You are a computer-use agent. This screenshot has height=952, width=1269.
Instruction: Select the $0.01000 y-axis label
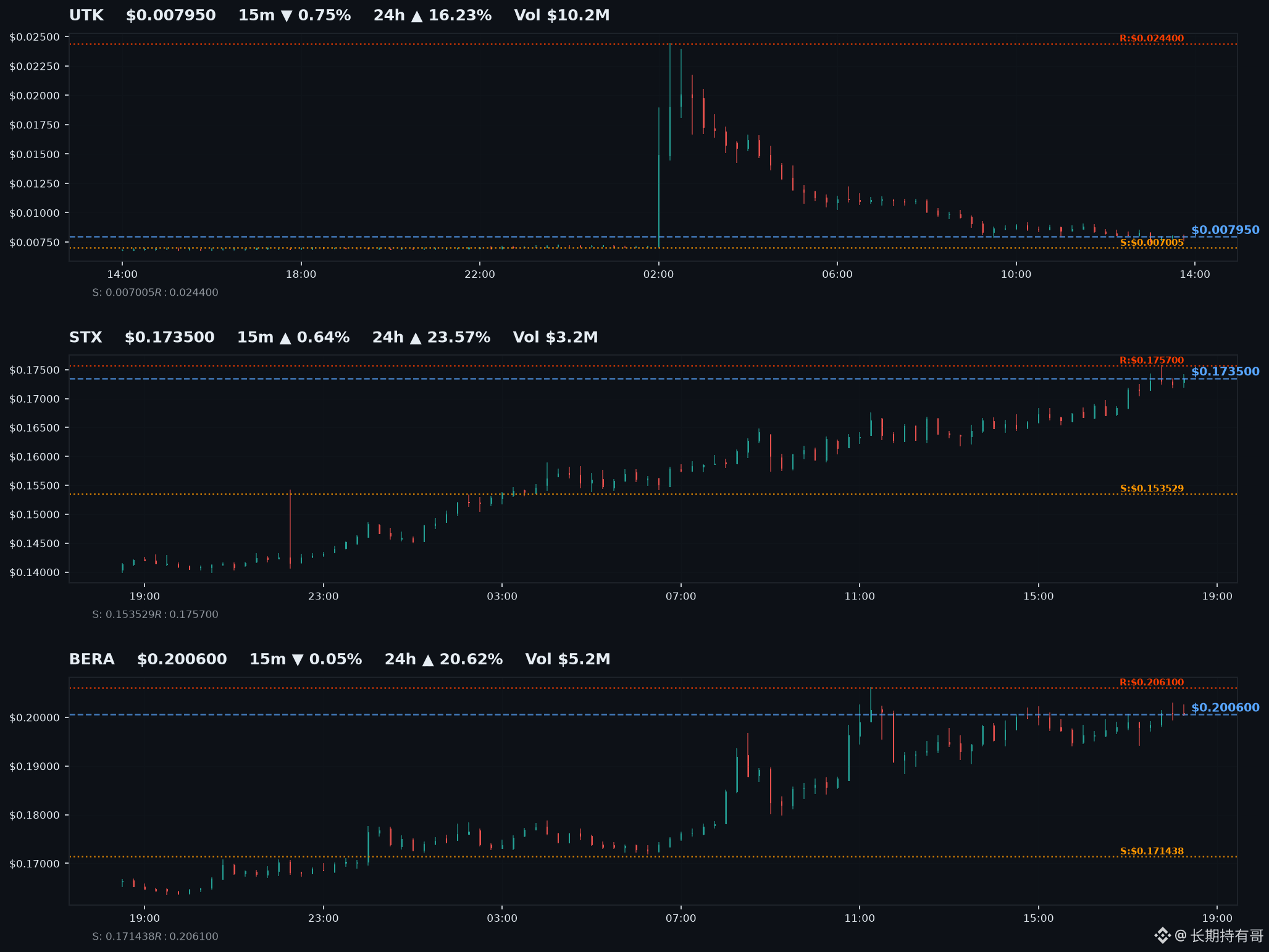[x=35, y=213]
